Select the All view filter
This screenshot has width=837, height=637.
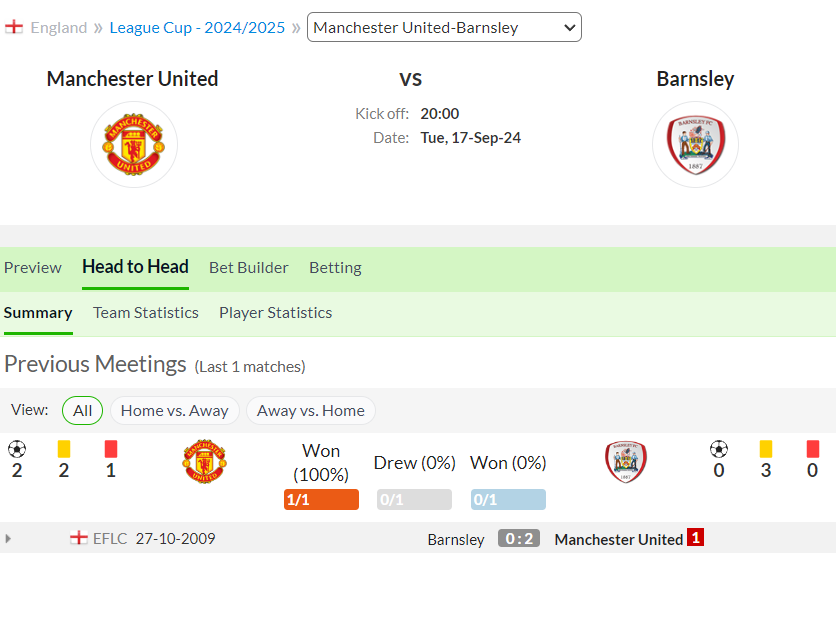82,411
